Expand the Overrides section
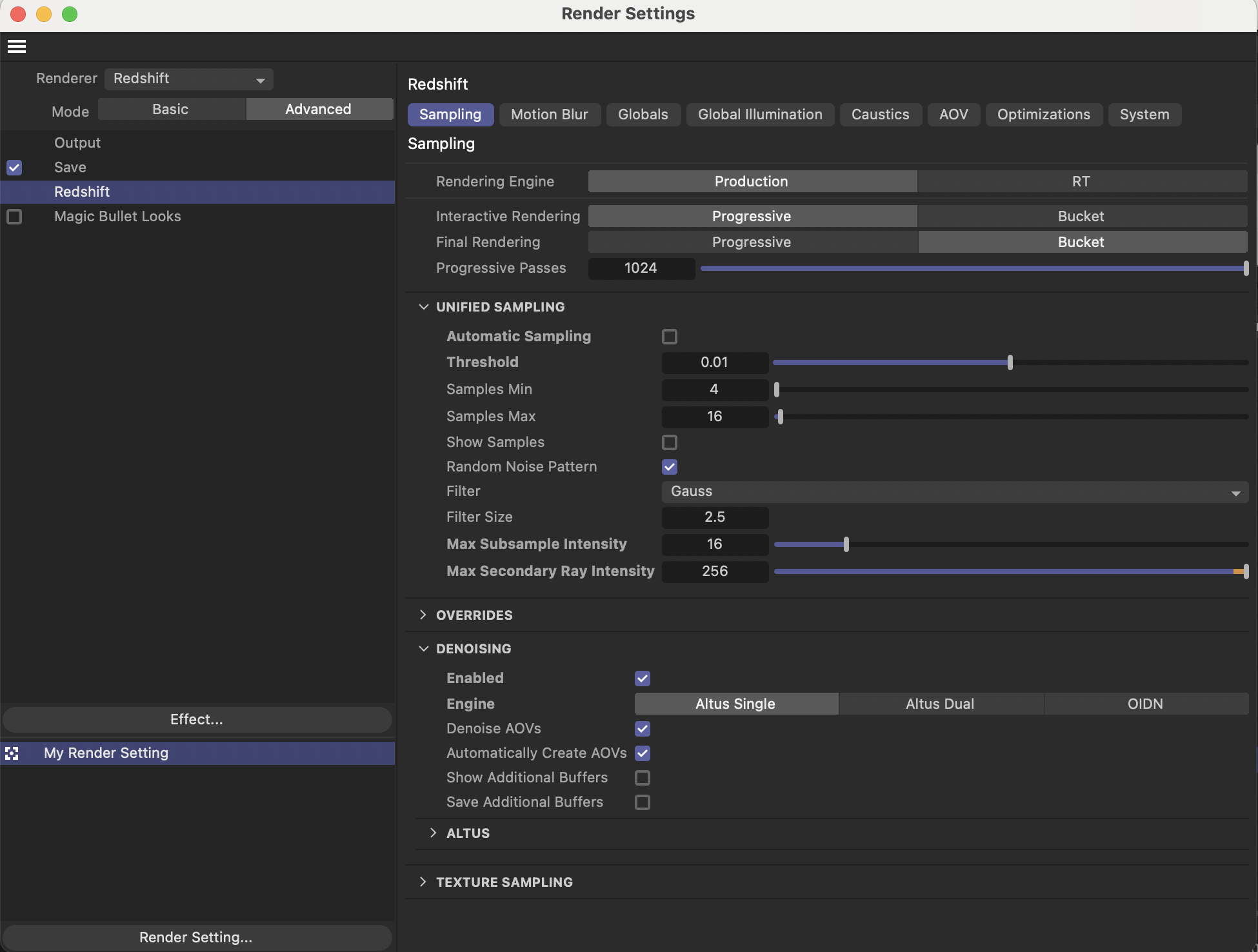Image resolution: width=1258 pixels, height=952 pixels. click(423, 615)
